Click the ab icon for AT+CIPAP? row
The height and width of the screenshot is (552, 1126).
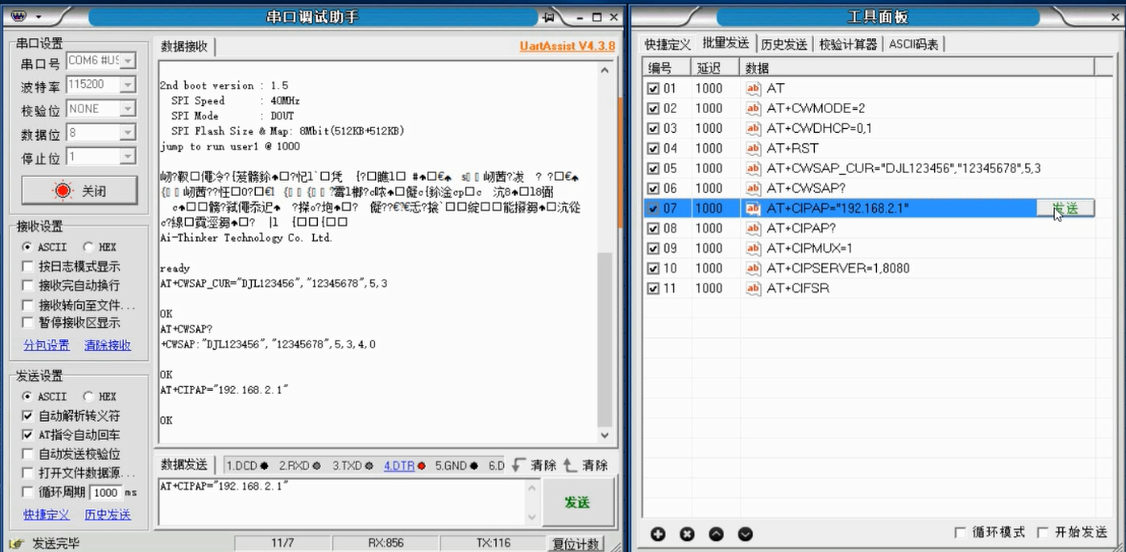click(x=753, y=228)
